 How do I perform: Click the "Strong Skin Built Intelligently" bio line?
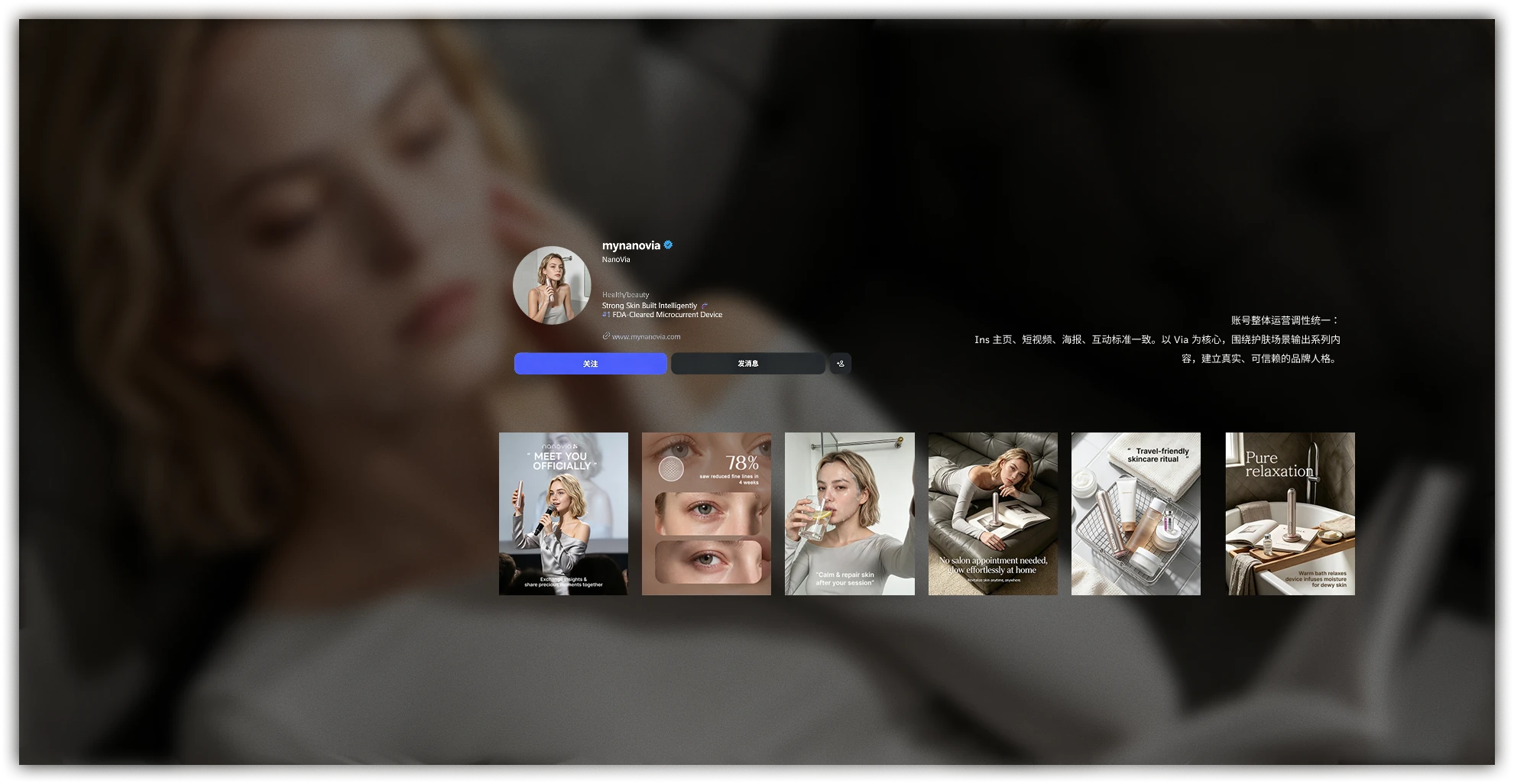coord(650,306)
